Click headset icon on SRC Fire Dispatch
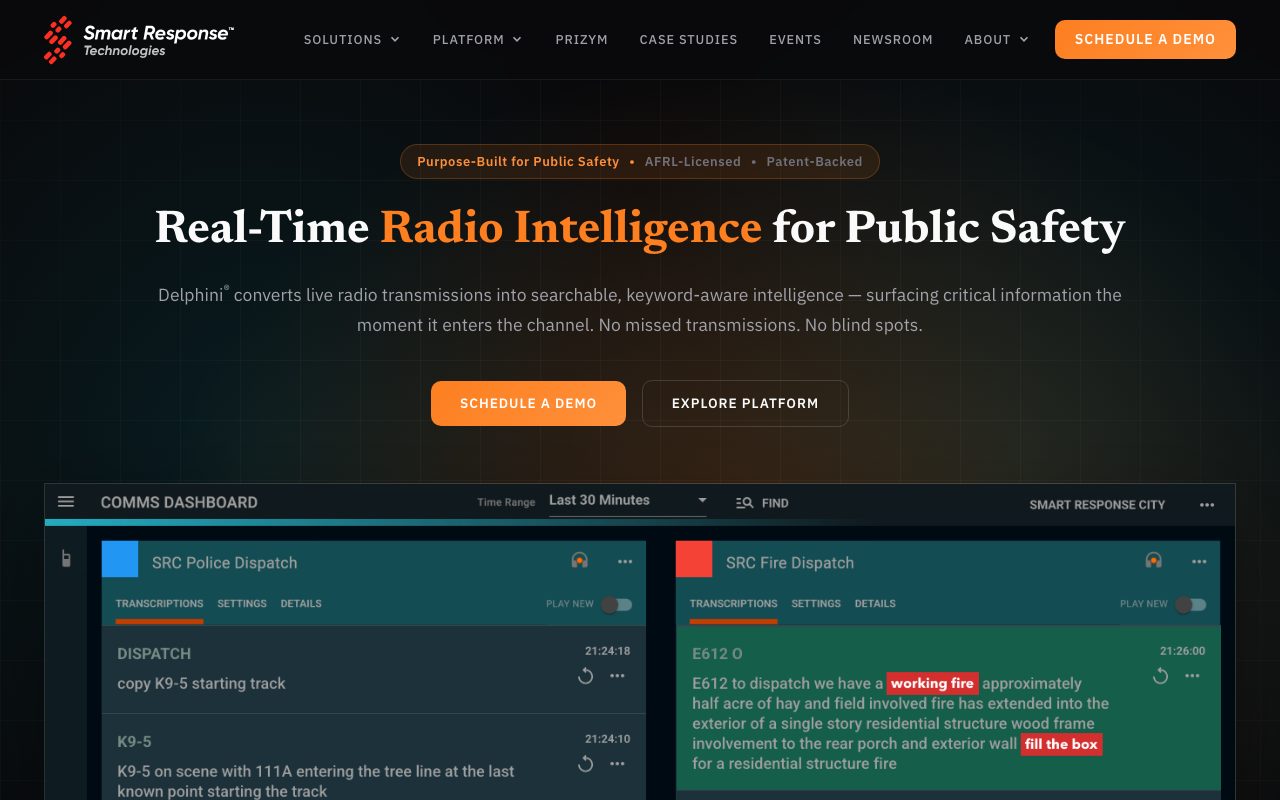Screen dimensions: 1280x800 1154,561
